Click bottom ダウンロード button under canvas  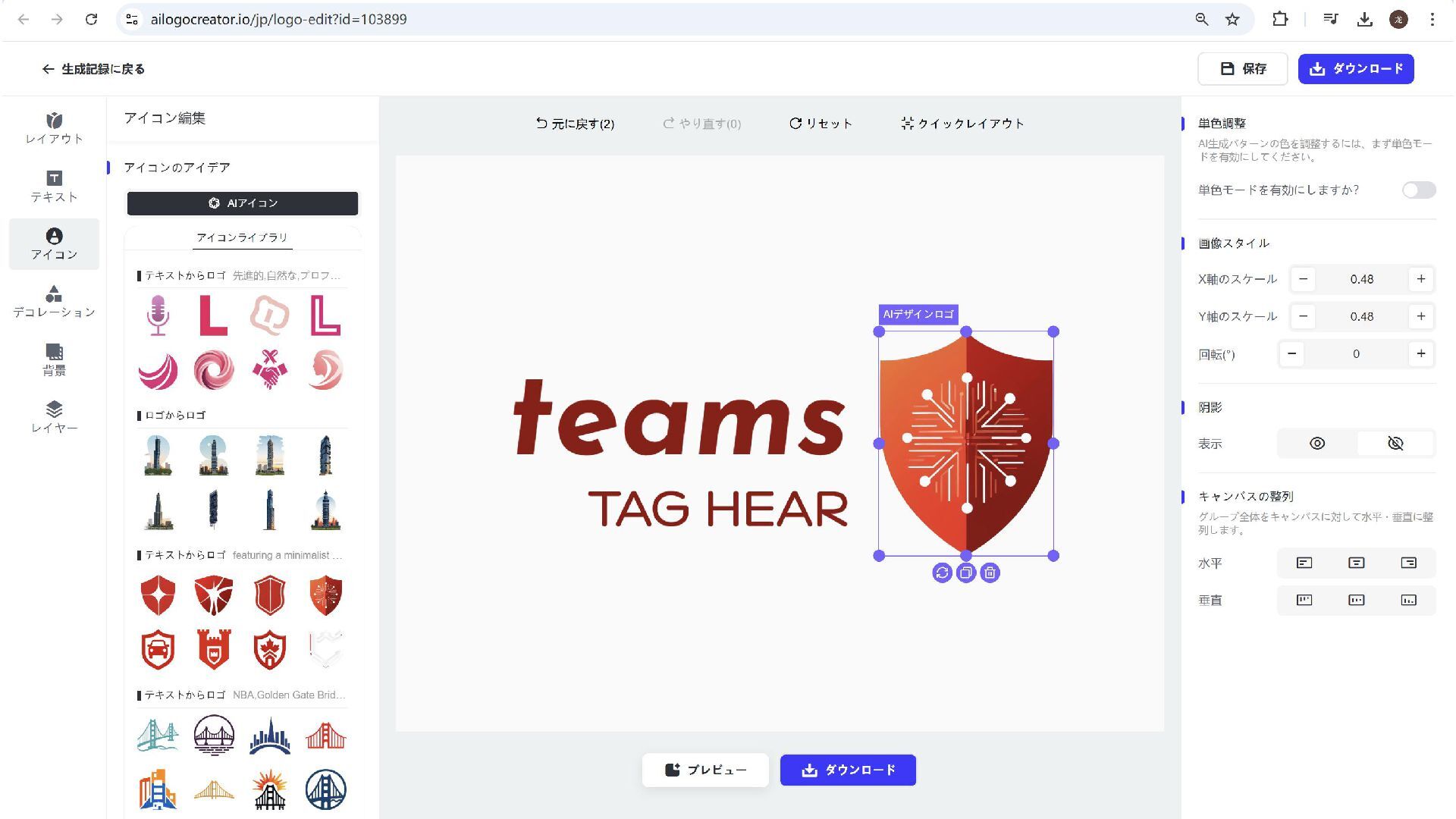[848, 770]
